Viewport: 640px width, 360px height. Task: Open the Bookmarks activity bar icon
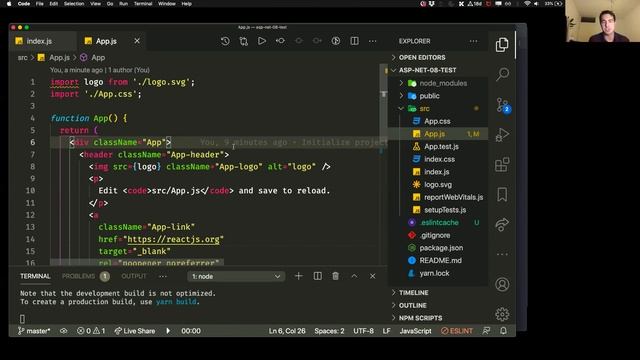[x=502, y=194]
